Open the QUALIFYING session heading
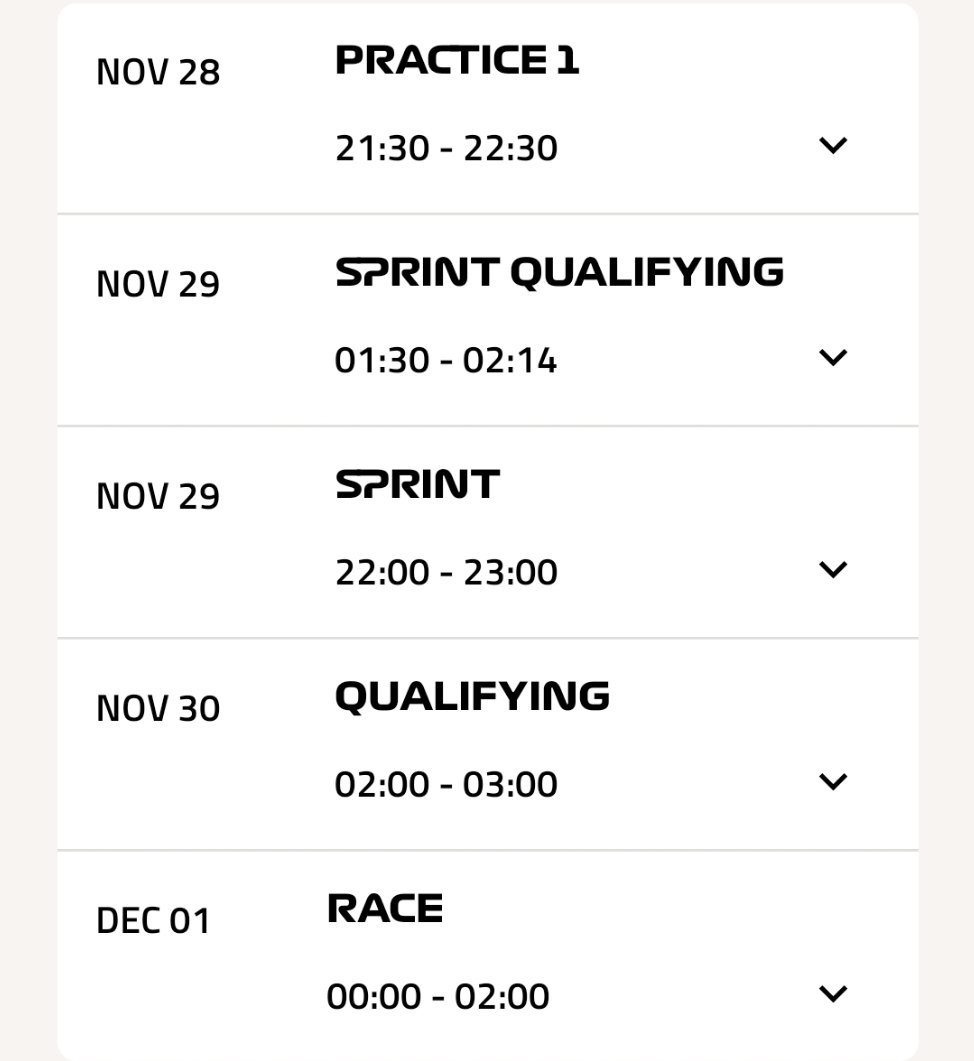 click(472, 697)
